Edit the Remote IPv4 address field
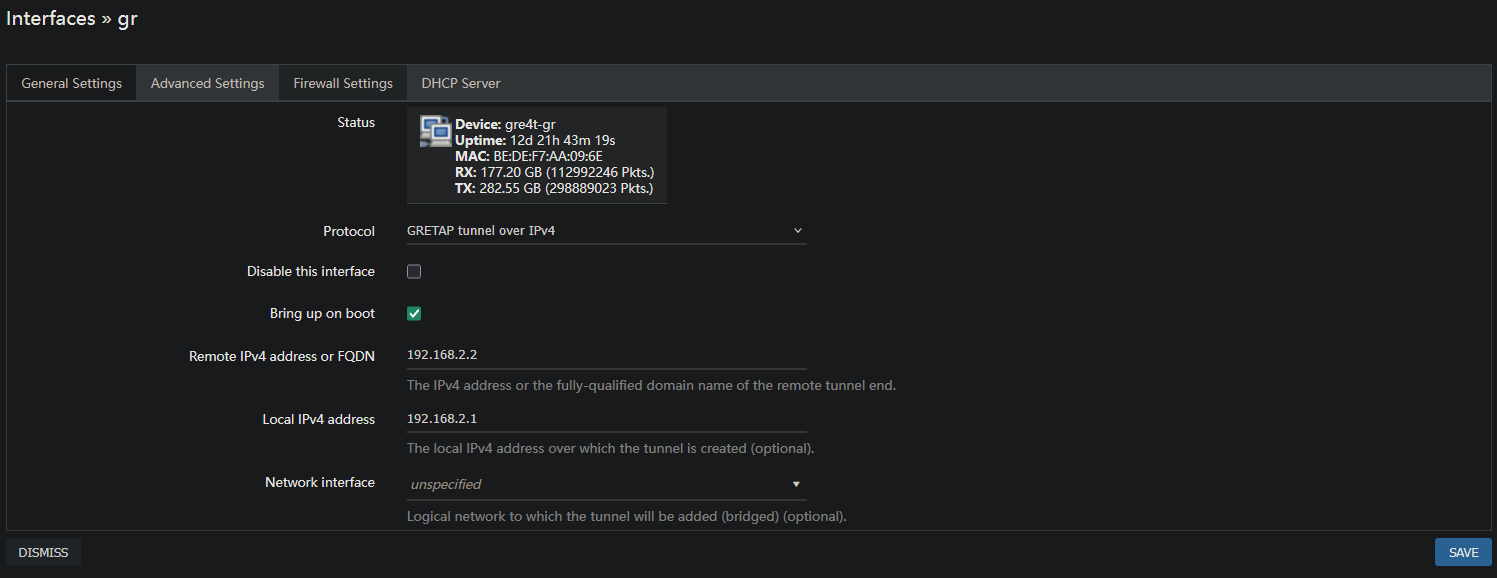Image resolution: width=1497 pixels, height=578 pixels. tap(605, 353)
